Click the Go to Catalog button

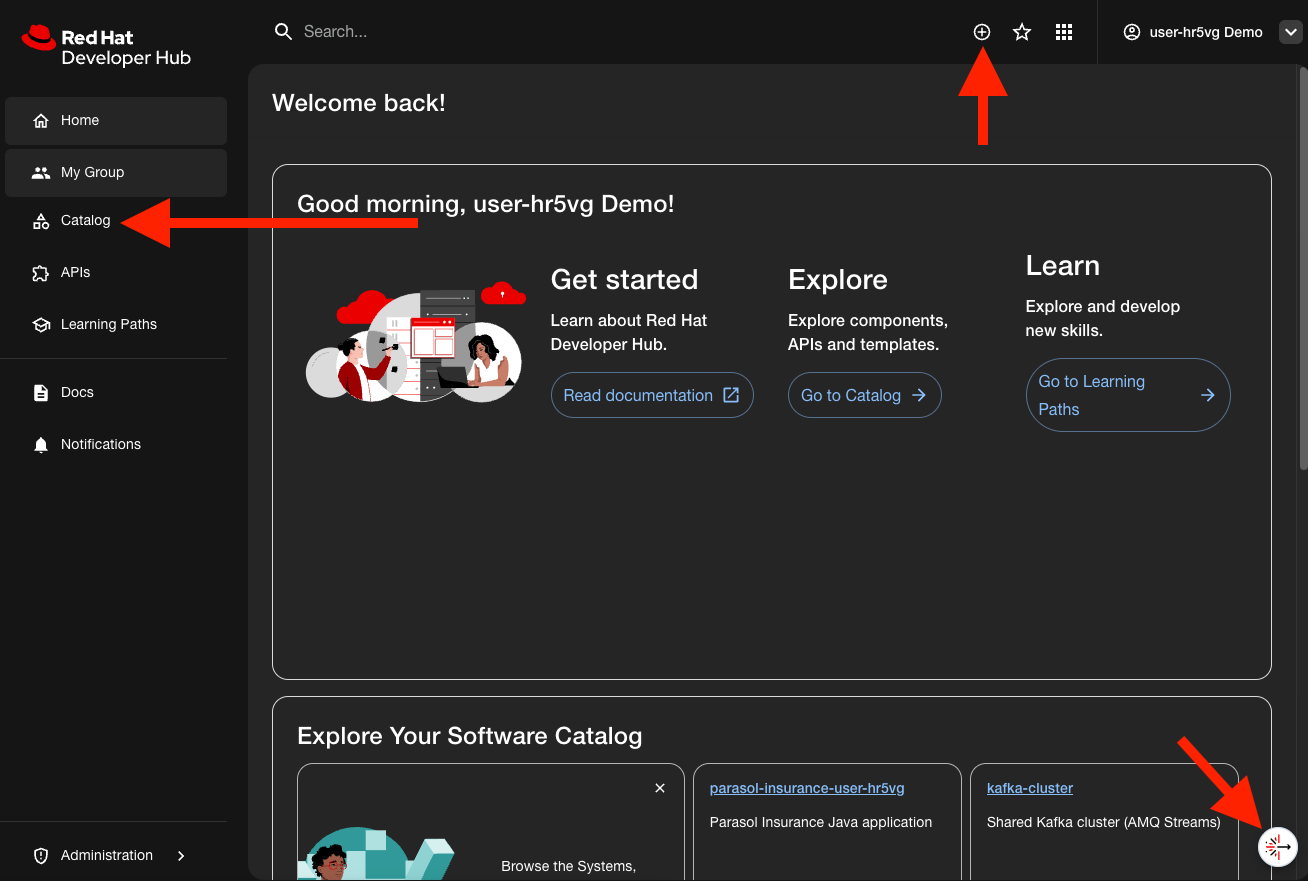865,395
